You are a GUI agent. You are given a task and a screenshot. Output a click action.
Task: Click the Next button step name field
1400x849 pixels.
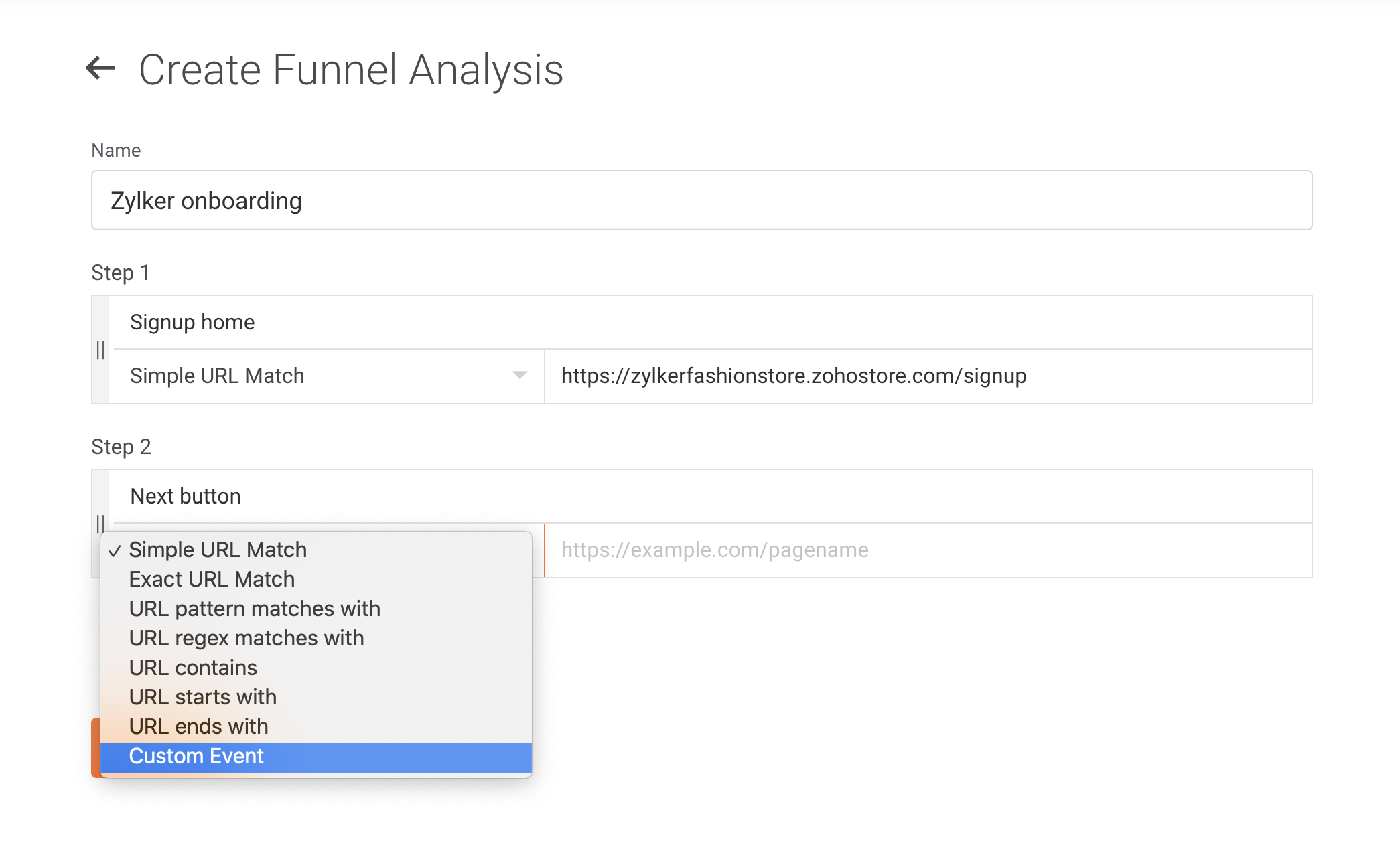point(710,496)
